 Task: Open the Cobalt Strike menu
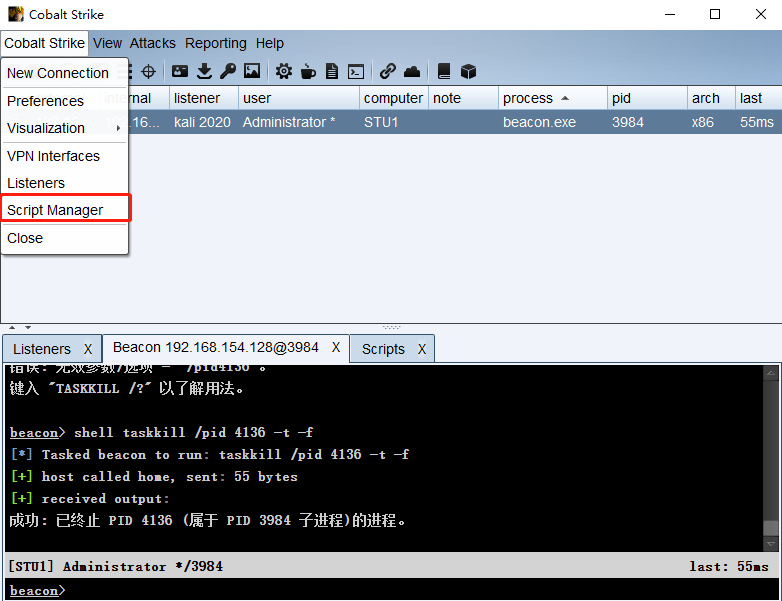click(x=44, y=43)
